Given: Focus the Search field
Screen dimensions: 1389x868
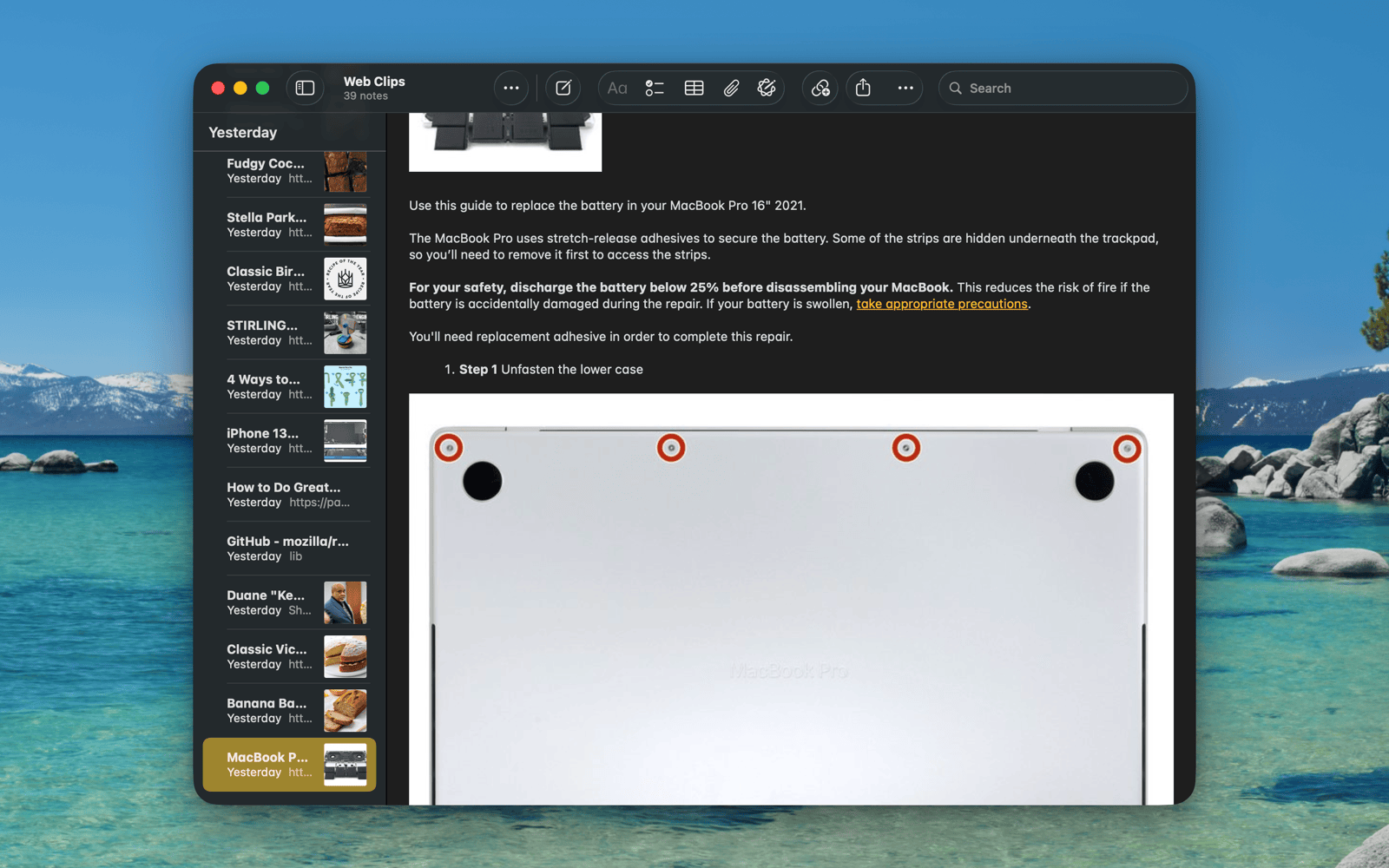Looking at the screenshot, I should coord(1063,88).
